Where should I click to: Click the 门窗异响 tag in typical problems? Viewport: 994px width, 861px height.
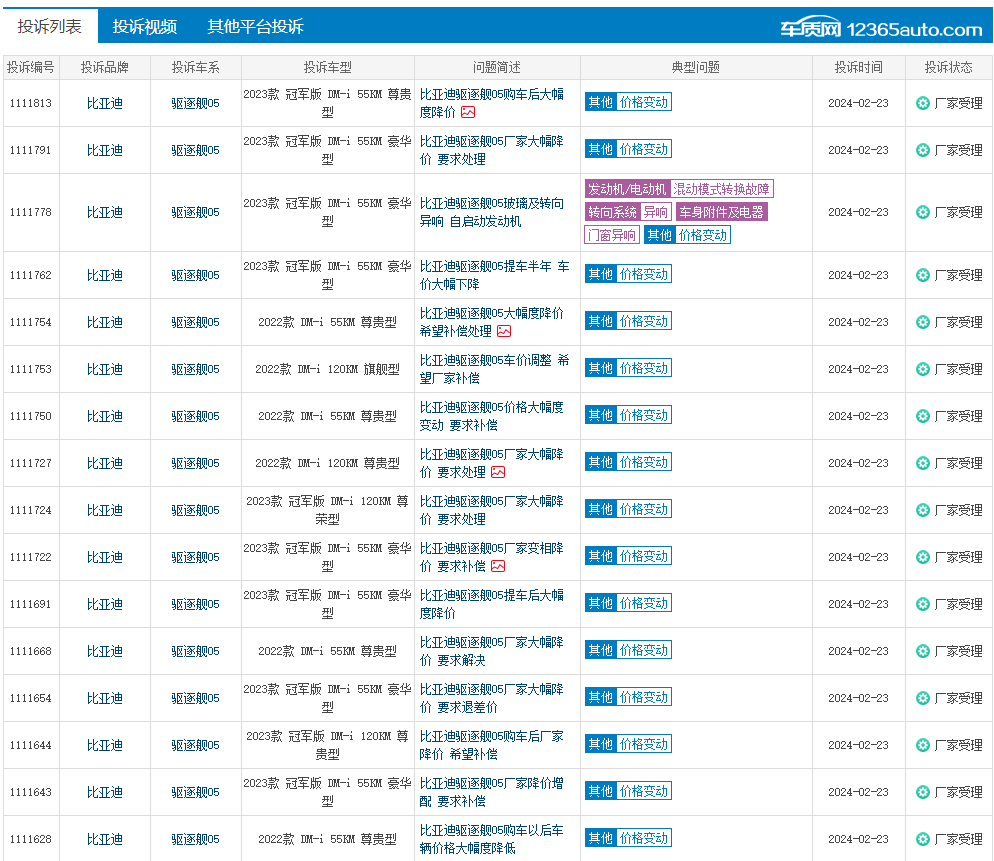pyautogui.click(x=611, y=234)
